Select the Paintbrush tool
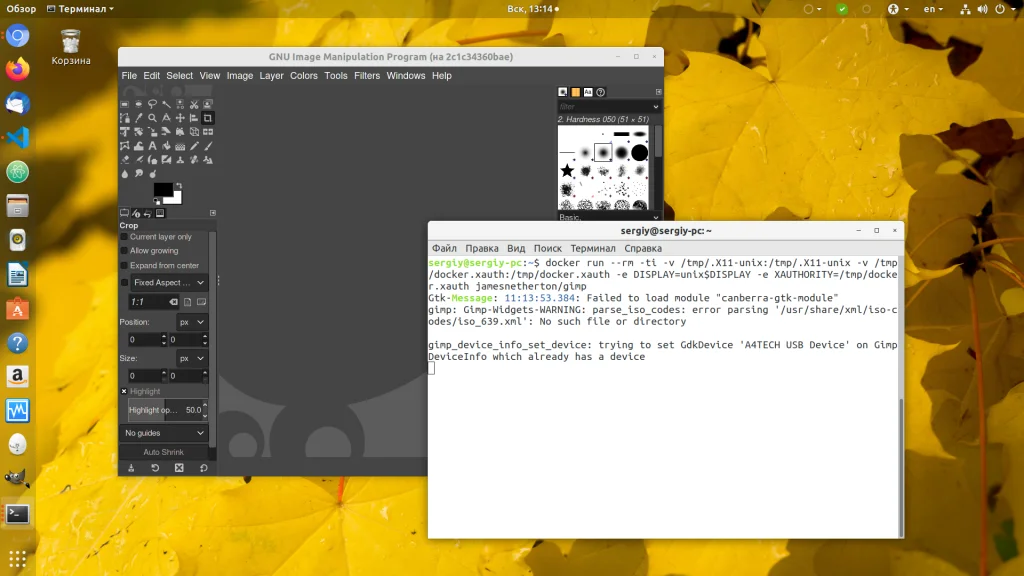 pyautogui.click(x=208, y=146)
